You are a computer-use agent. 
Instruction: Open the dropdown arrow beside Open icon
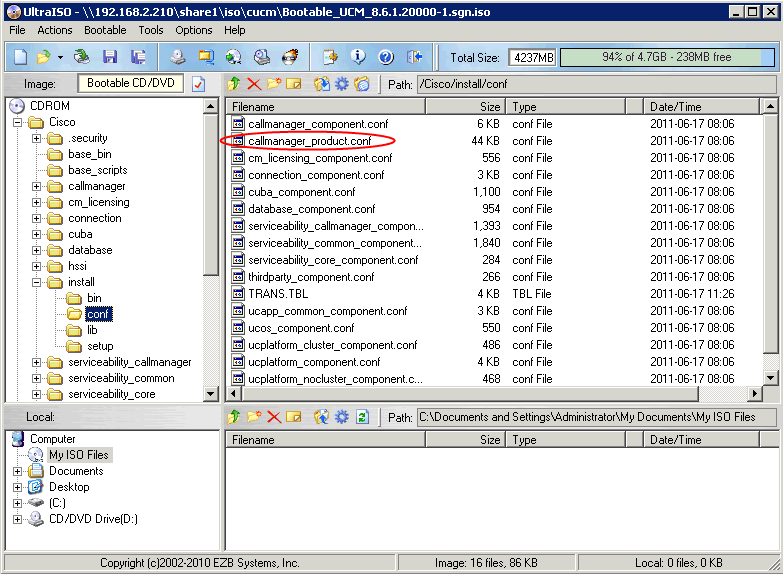[x=60, y=57]
